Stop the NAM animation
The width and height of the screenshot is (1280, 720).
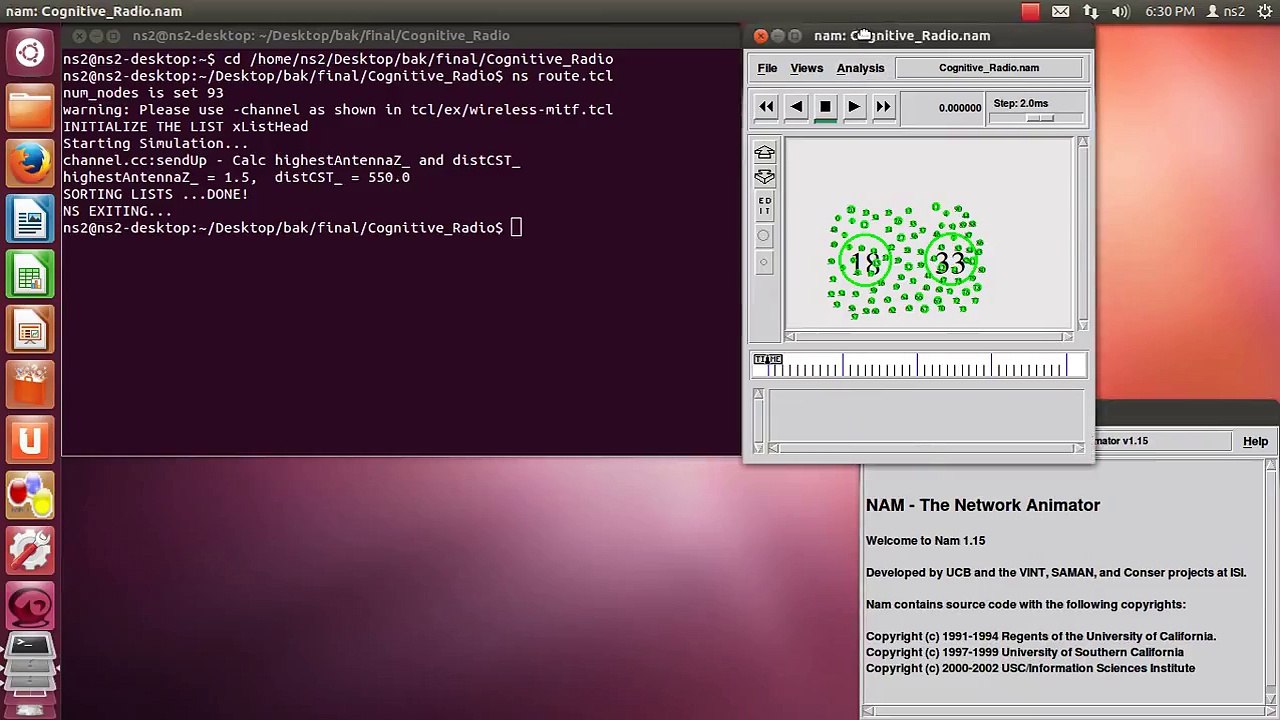coord(825,107)
